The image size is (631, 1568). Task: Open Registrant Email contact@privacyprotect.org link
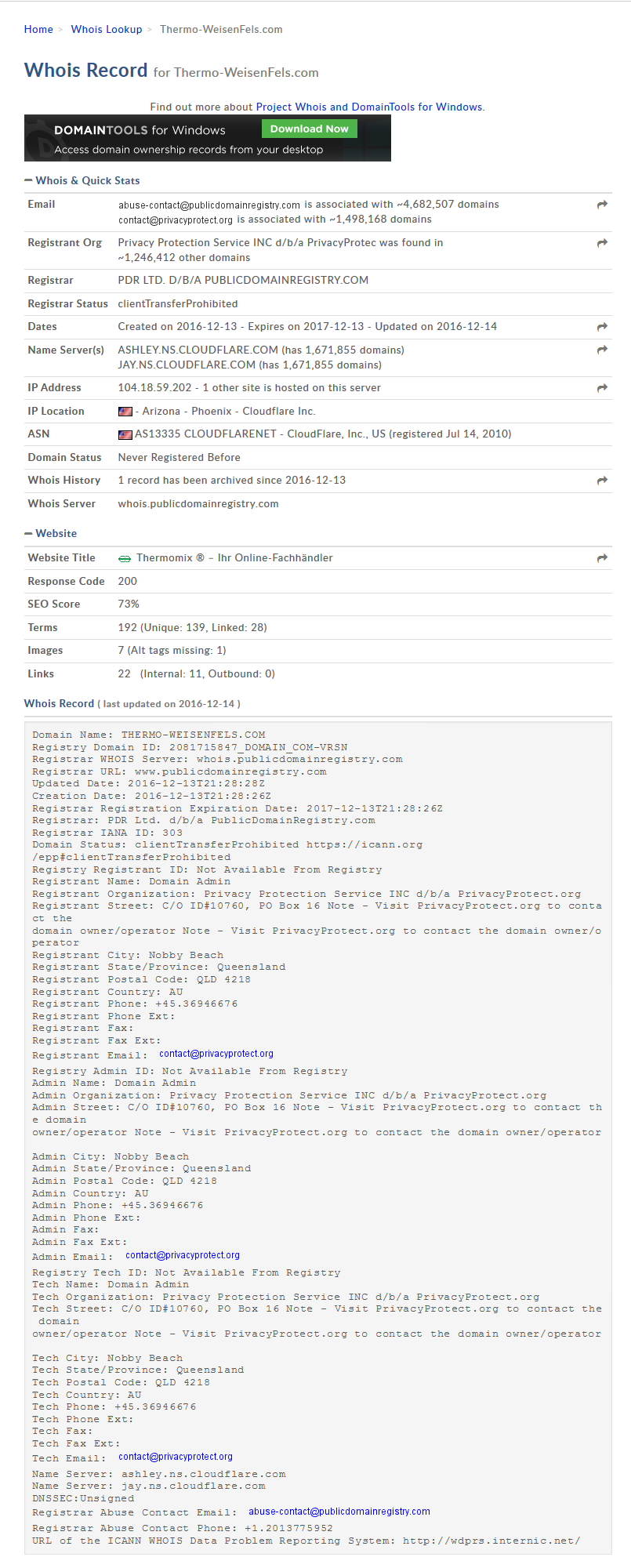(x=216, y=1054)
